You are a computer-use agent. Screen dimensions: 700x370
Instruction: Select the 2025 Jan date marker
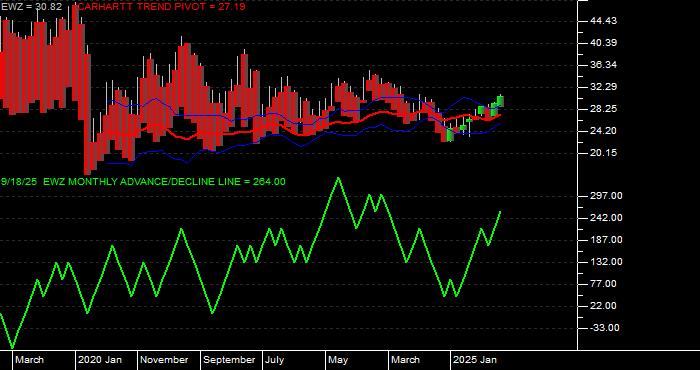[x=475, y=360]
